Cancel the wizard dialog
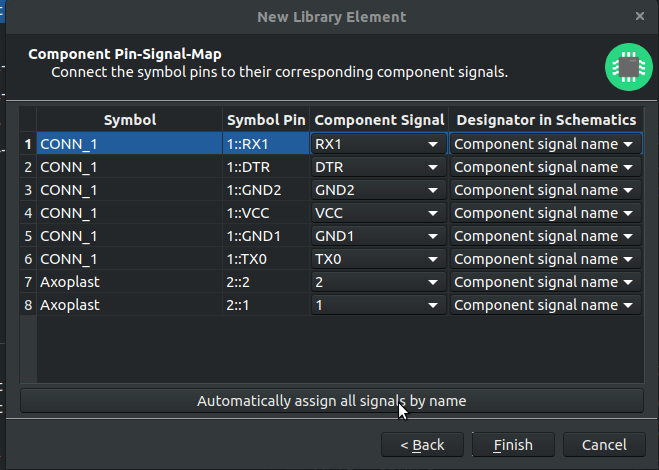The height and width of the screenshot is (470, 659). pos(604,445)
